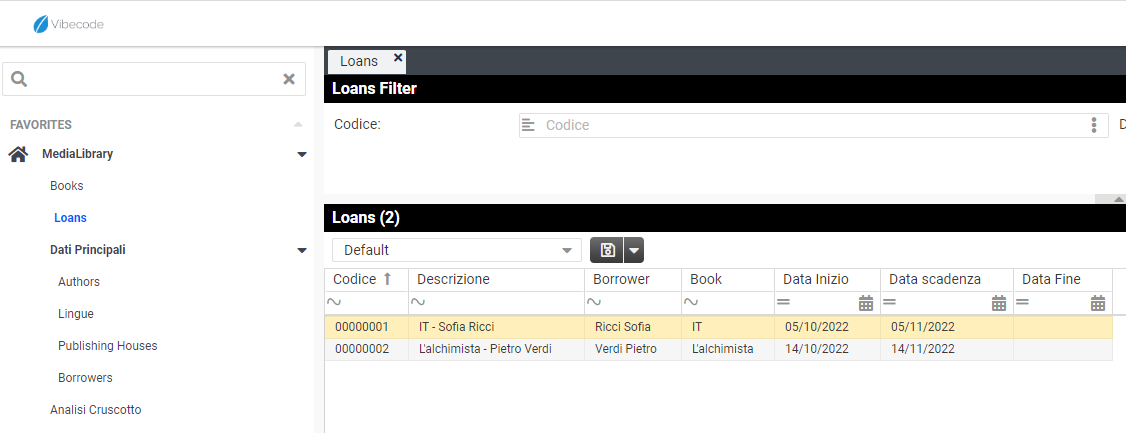Viewport: 1126px width, 433px height.
Task: Collapse the Dati Principali section
Action: [302, 250]
